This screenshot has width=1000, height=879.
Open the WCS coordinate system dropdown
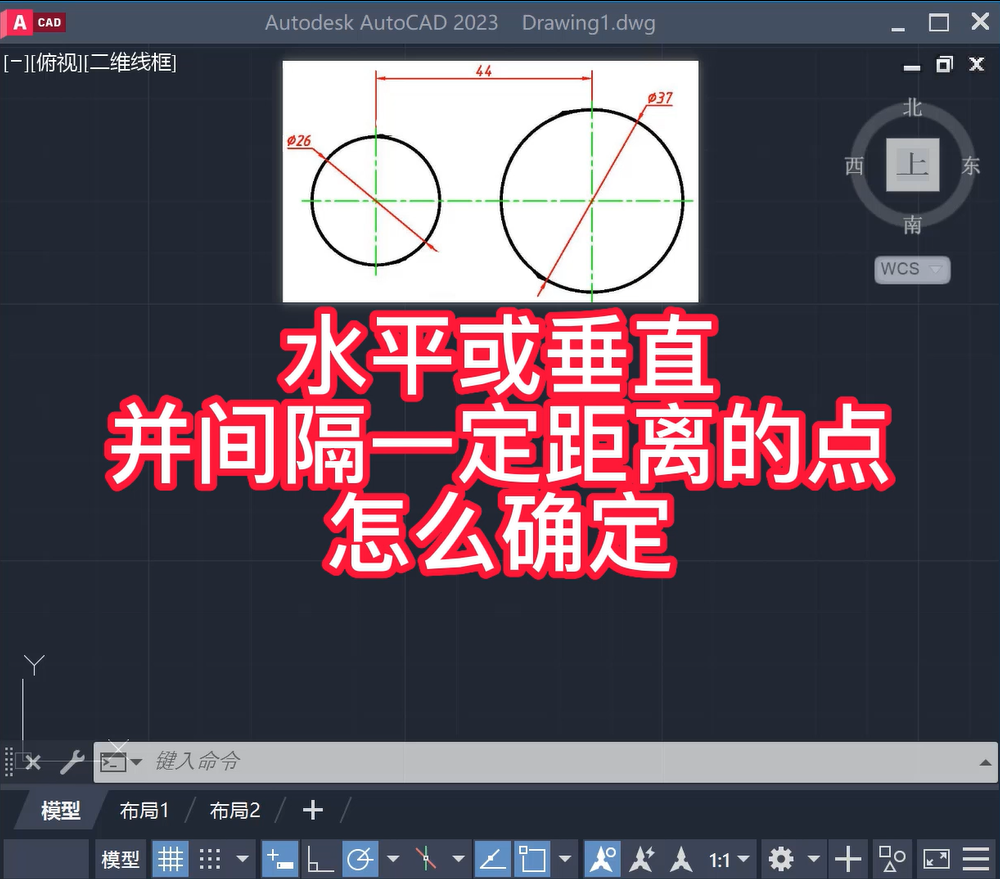click(x=911, y=269)
